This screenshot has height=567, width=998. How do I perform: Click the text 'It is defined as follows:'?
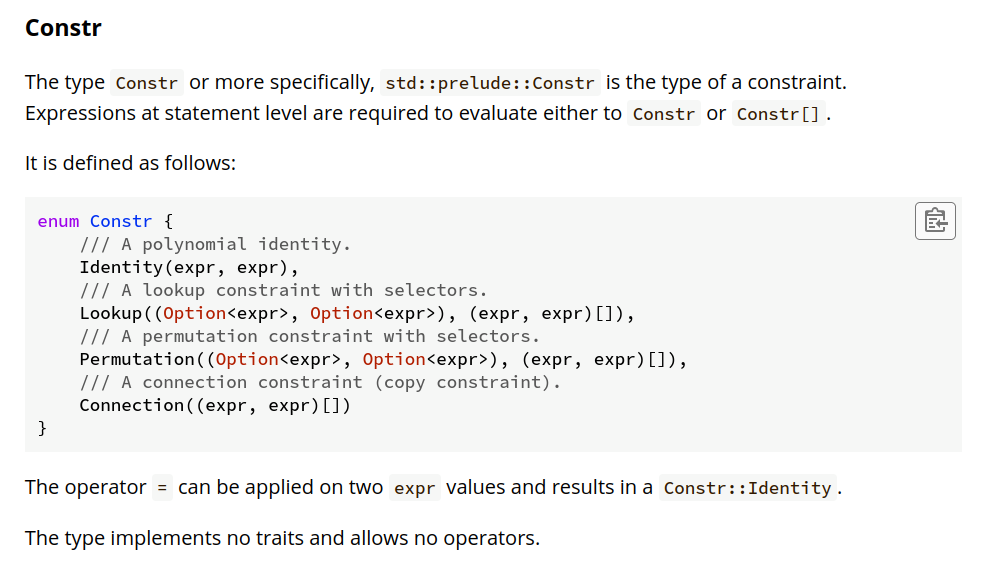pyautogui.click(x=130, y=164)
